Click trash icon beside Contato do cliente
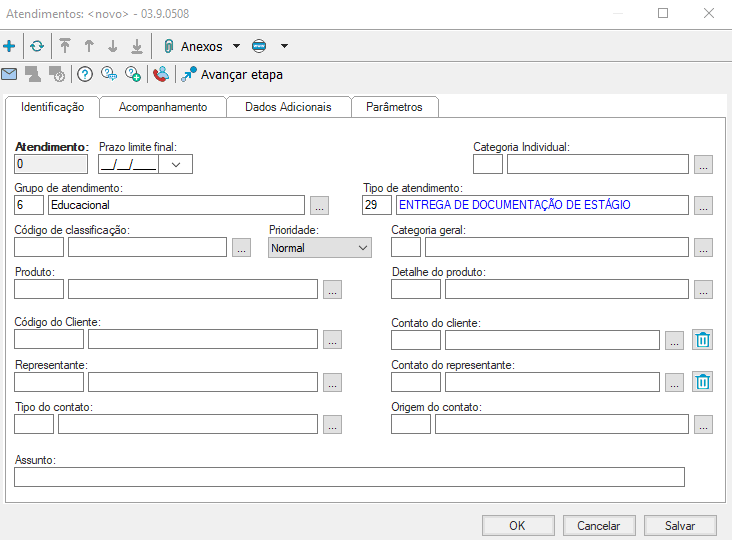The height and width of the screenshot is (540, 732). coord(703,340)
